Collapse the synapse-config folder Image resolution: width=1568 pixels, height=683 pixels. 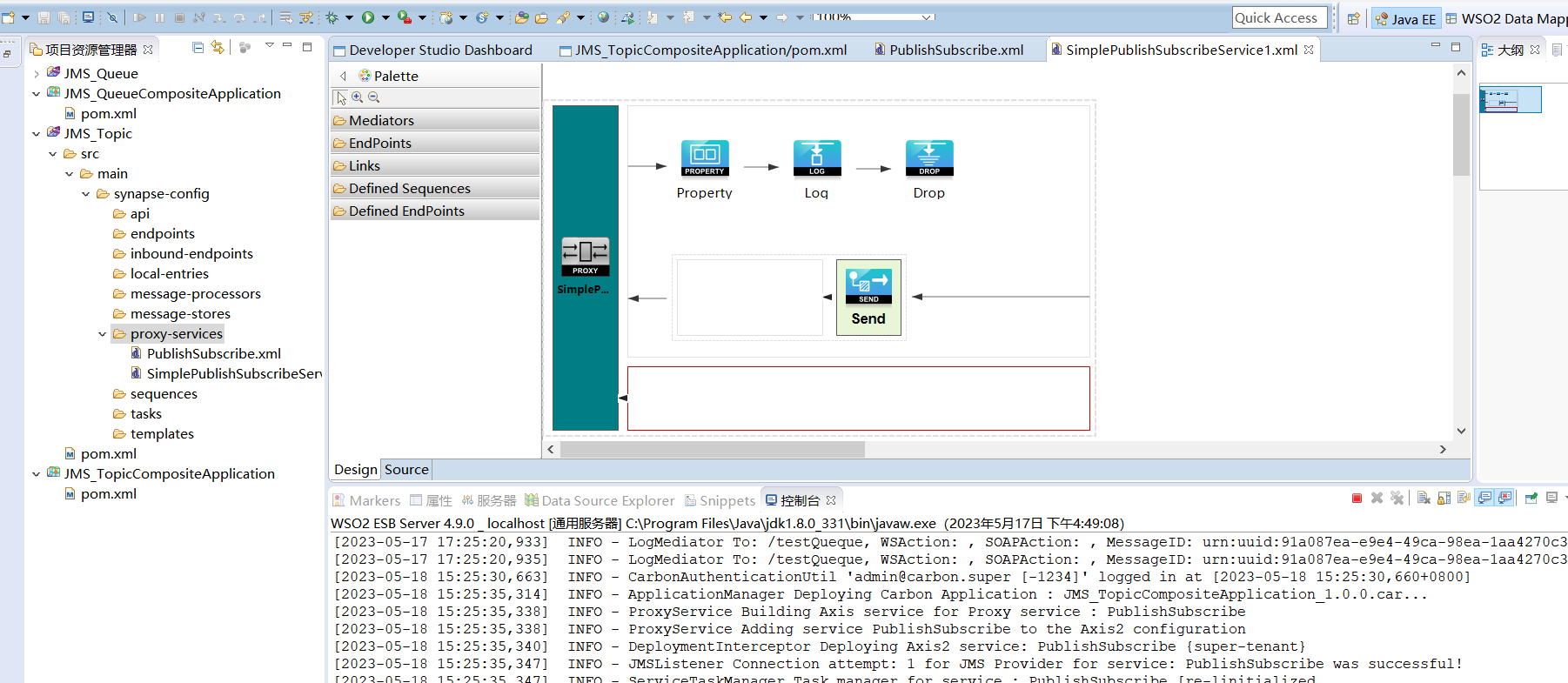coord(85,194)
